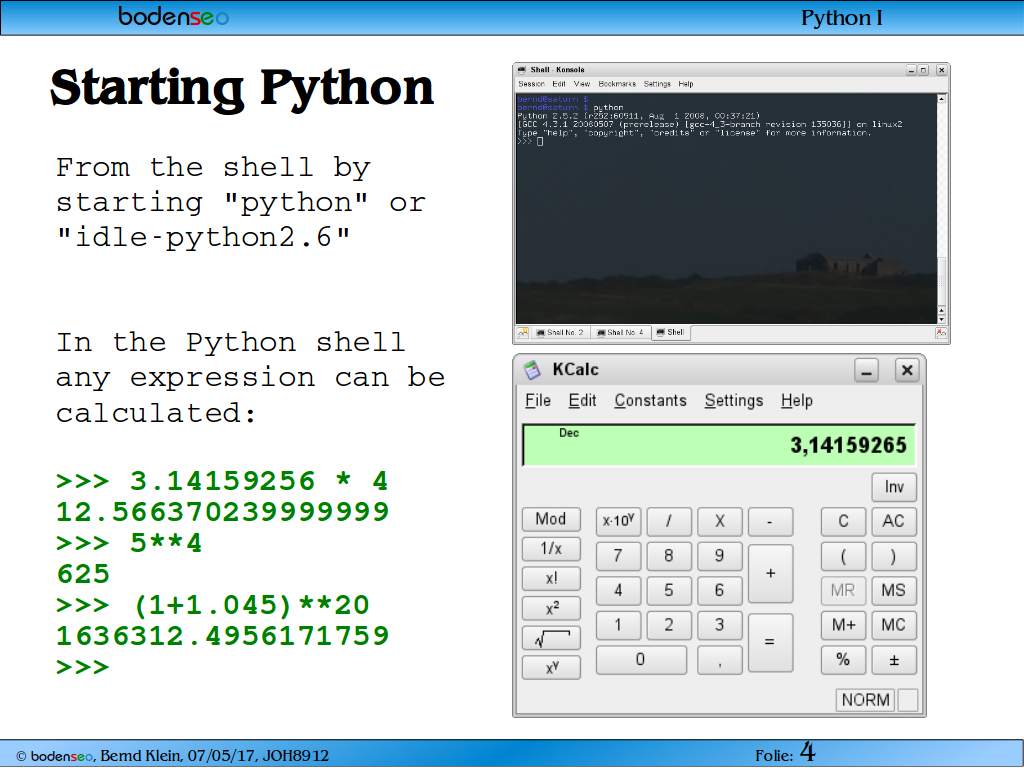1024x768 pixels.
Task: Click digit 6 on the keypad
Action: (x=720, y=590)
